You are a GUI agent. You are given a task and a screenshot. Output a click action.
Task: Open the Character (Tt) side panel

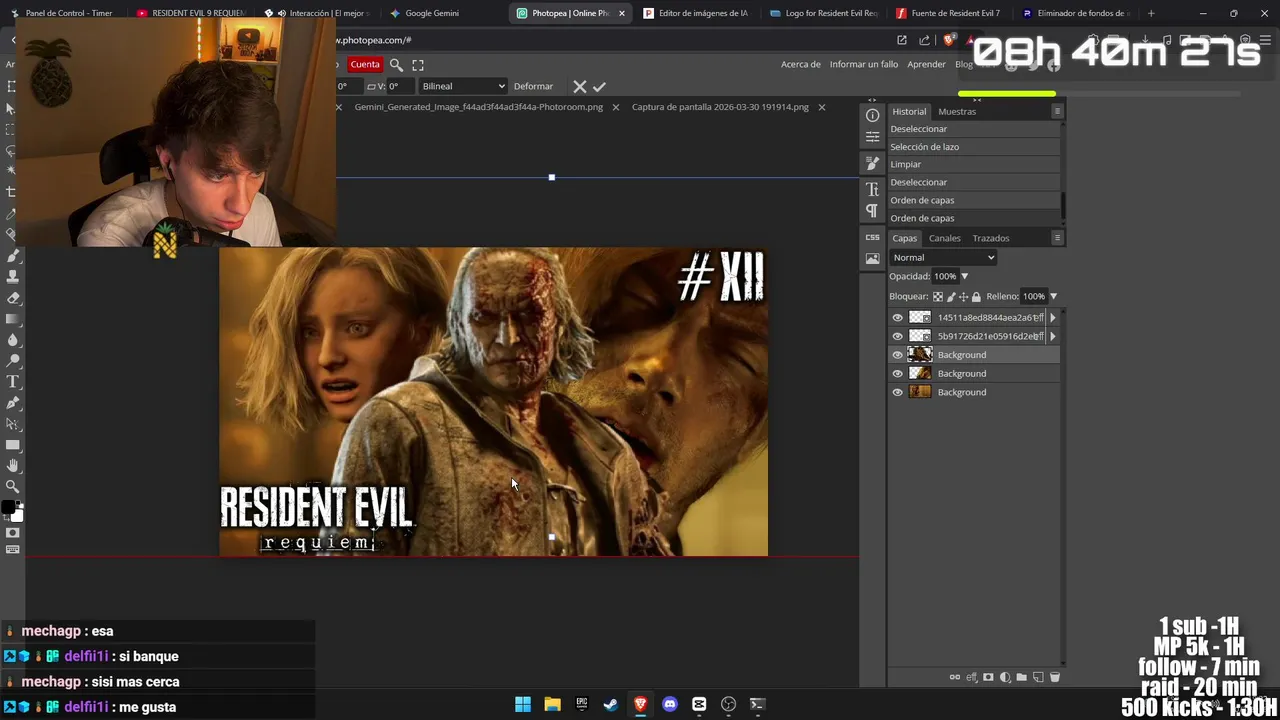(x=872, y=189)
